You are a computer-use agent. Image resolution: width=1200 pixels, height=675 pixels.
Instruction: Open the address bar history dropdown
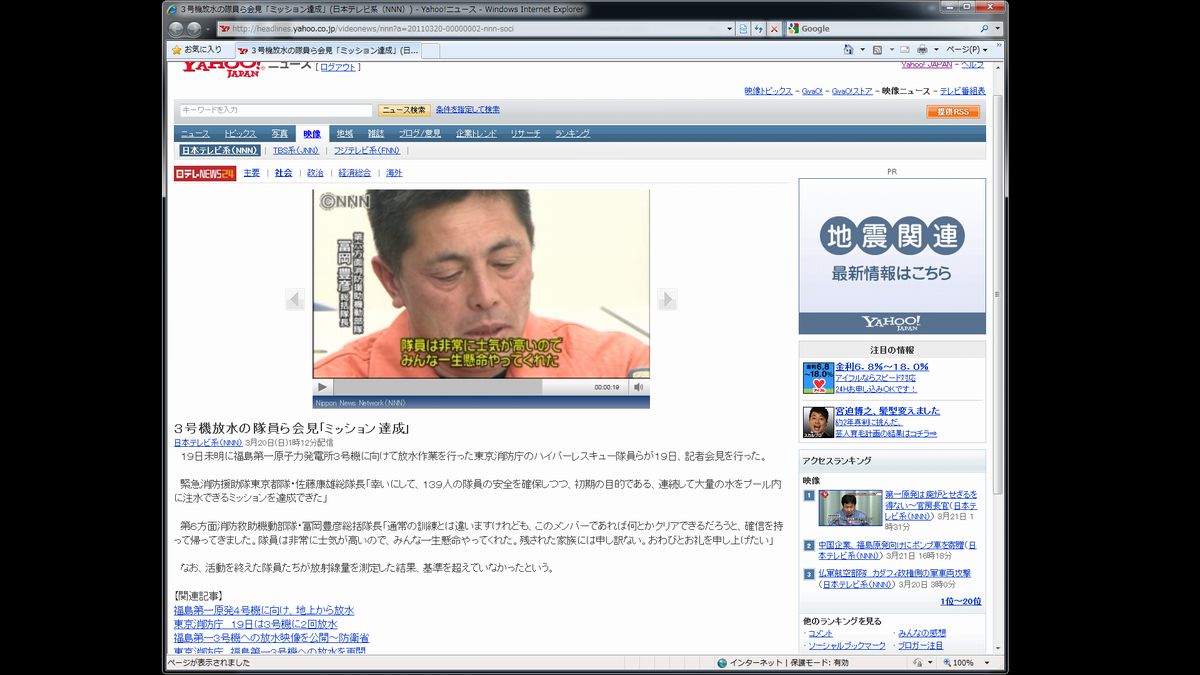click(728, 28)
